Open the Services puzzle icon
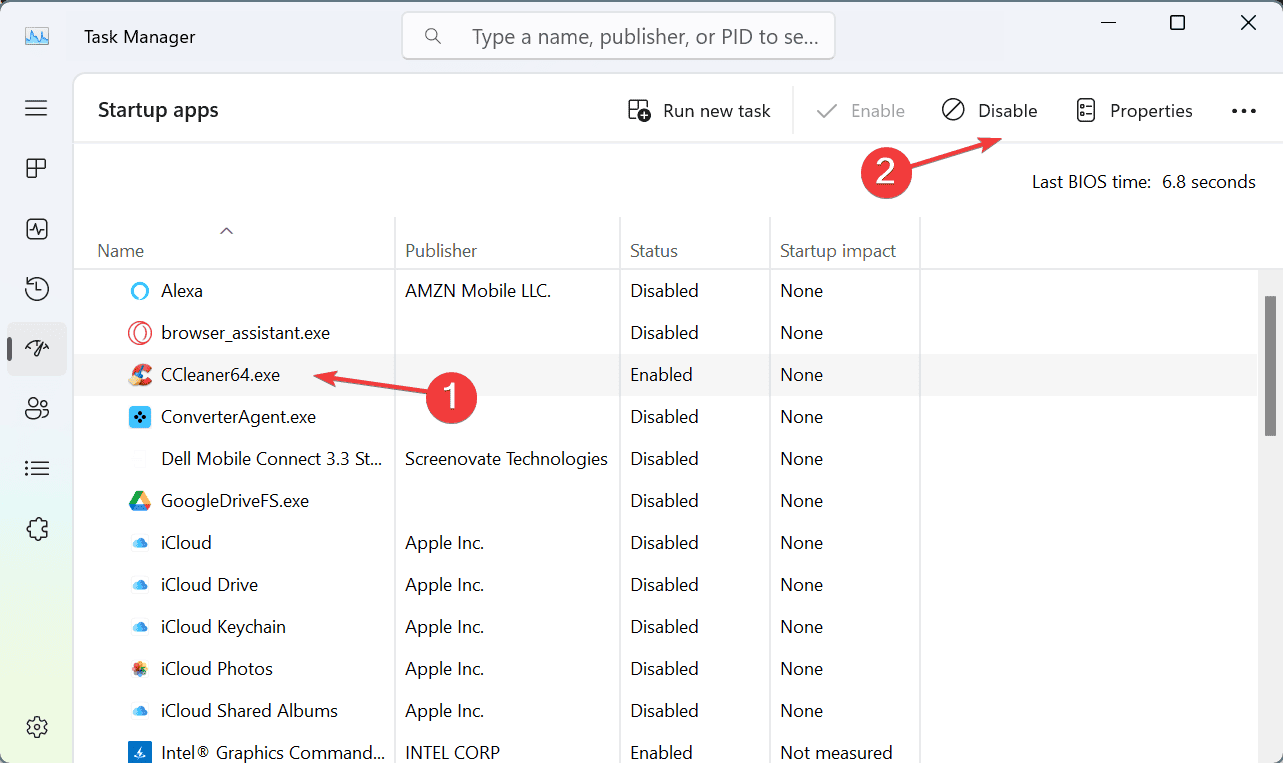The image size is (1283, 763). (x=37, y=528)
